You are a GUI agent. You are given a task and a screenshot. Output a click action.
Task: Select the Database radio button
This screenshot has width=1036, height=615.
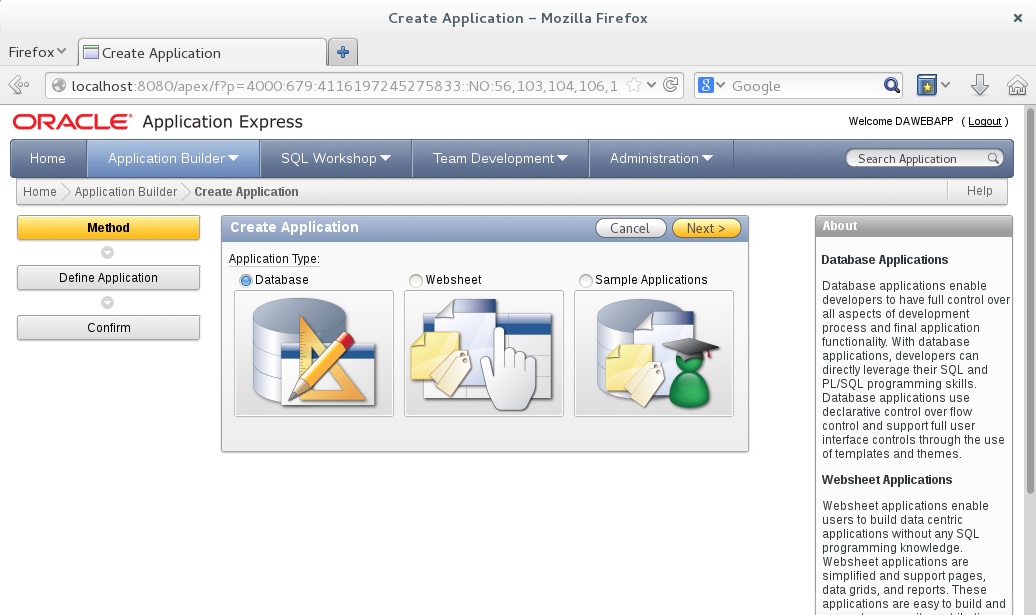(x=246, y=281)
